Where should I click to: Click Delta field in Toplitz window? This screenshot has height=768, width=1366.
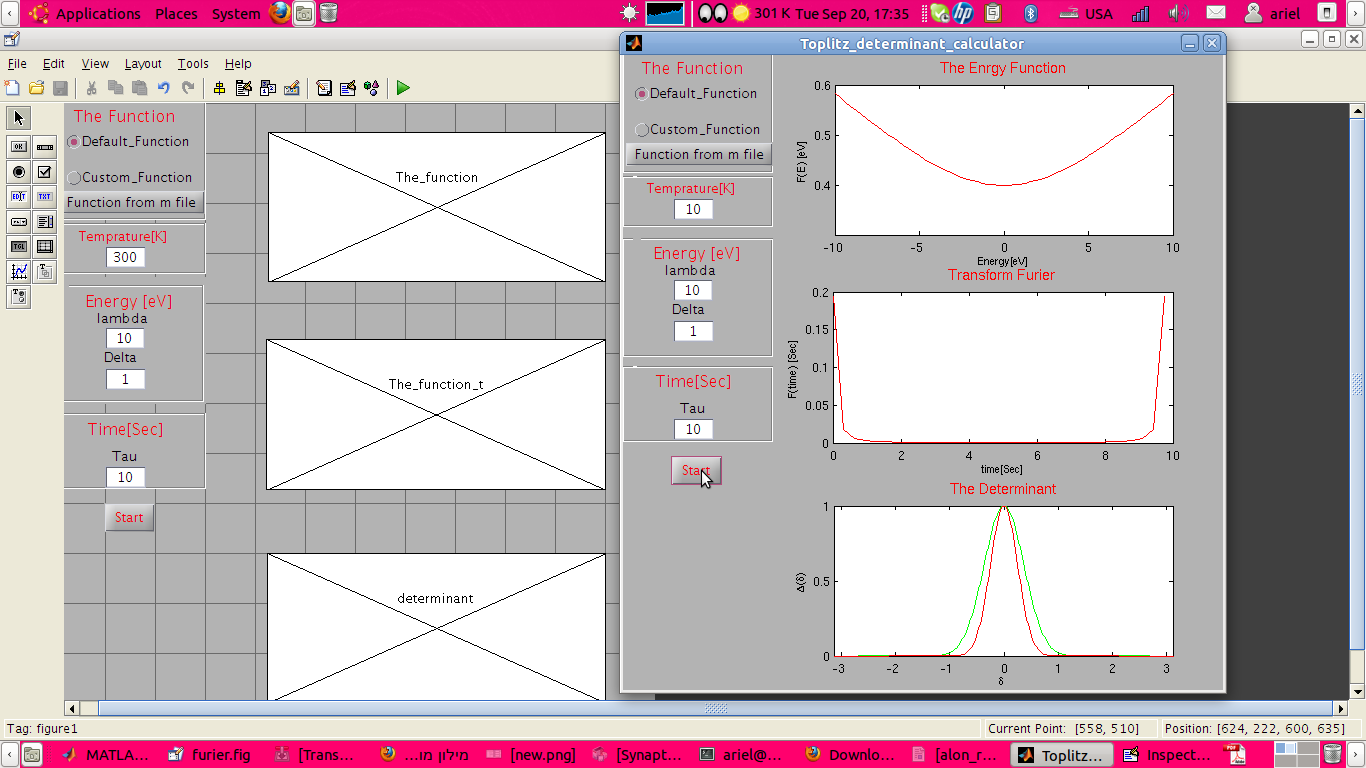click(693, 331)
